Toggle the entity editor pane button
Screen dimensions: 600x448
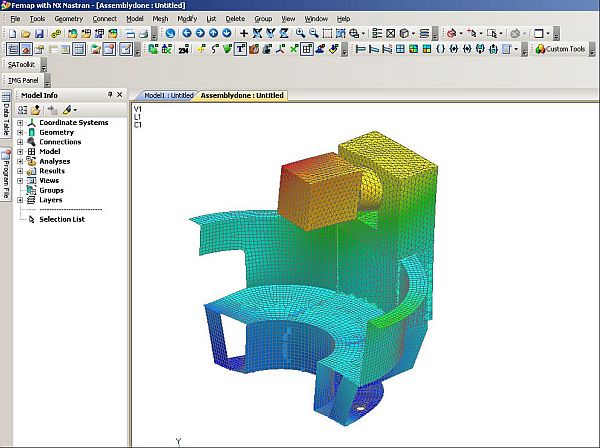(39, 49)
